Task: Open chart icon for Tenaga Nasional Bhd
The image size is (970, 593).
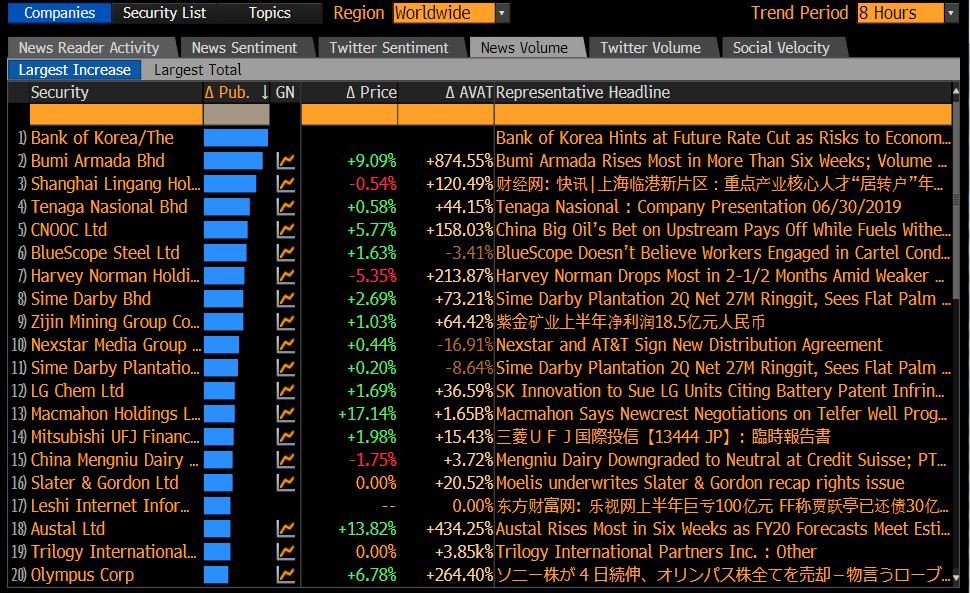Action: tap(285, 207)
